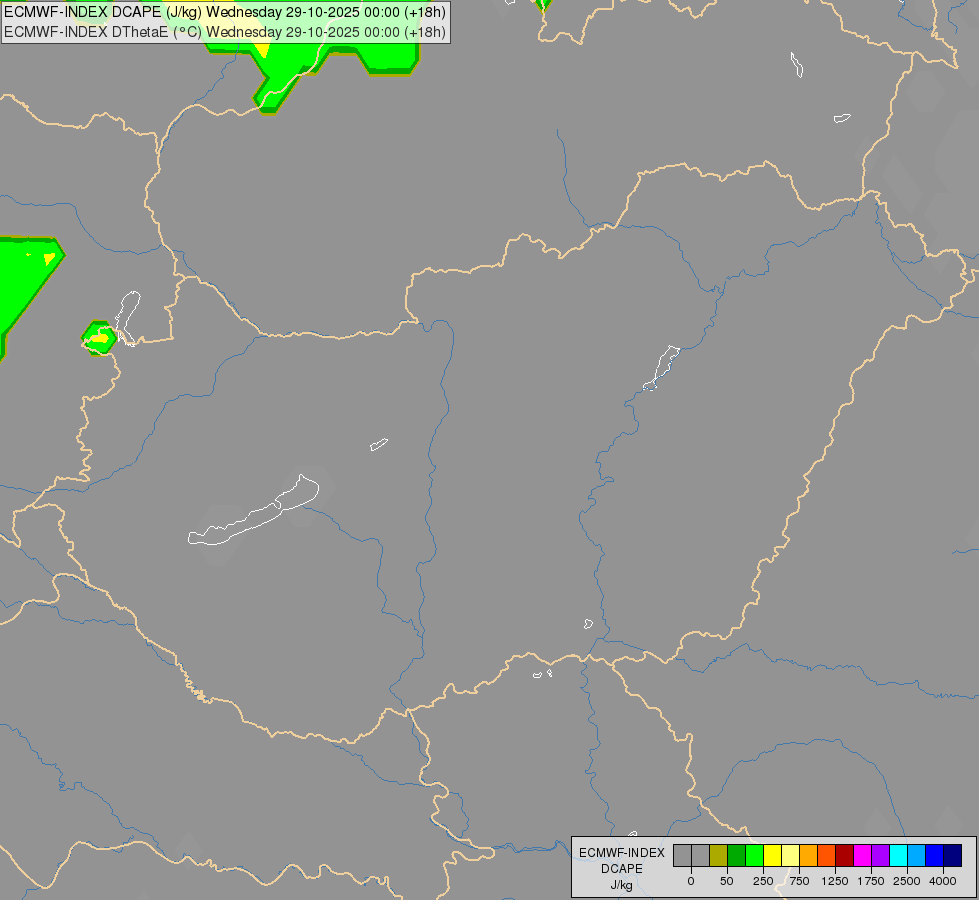The height and width of the screenshot is (900, 979).
Task: Click the DThetaE (°C) title line
Action: [x=225, y=32]
